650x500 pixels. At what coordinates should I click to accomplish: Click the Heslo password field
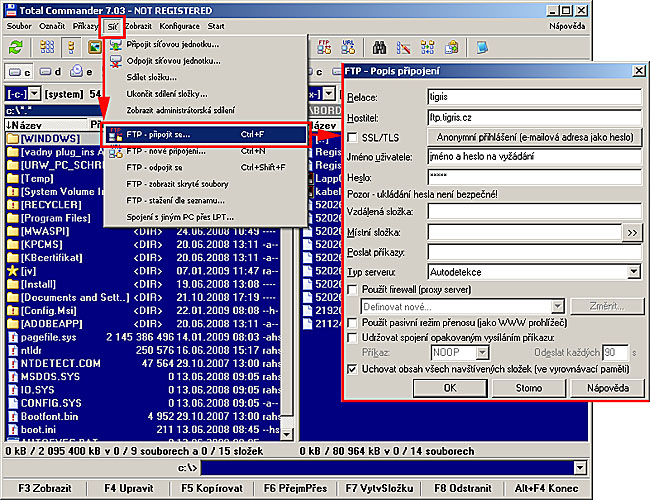(535, 177)
